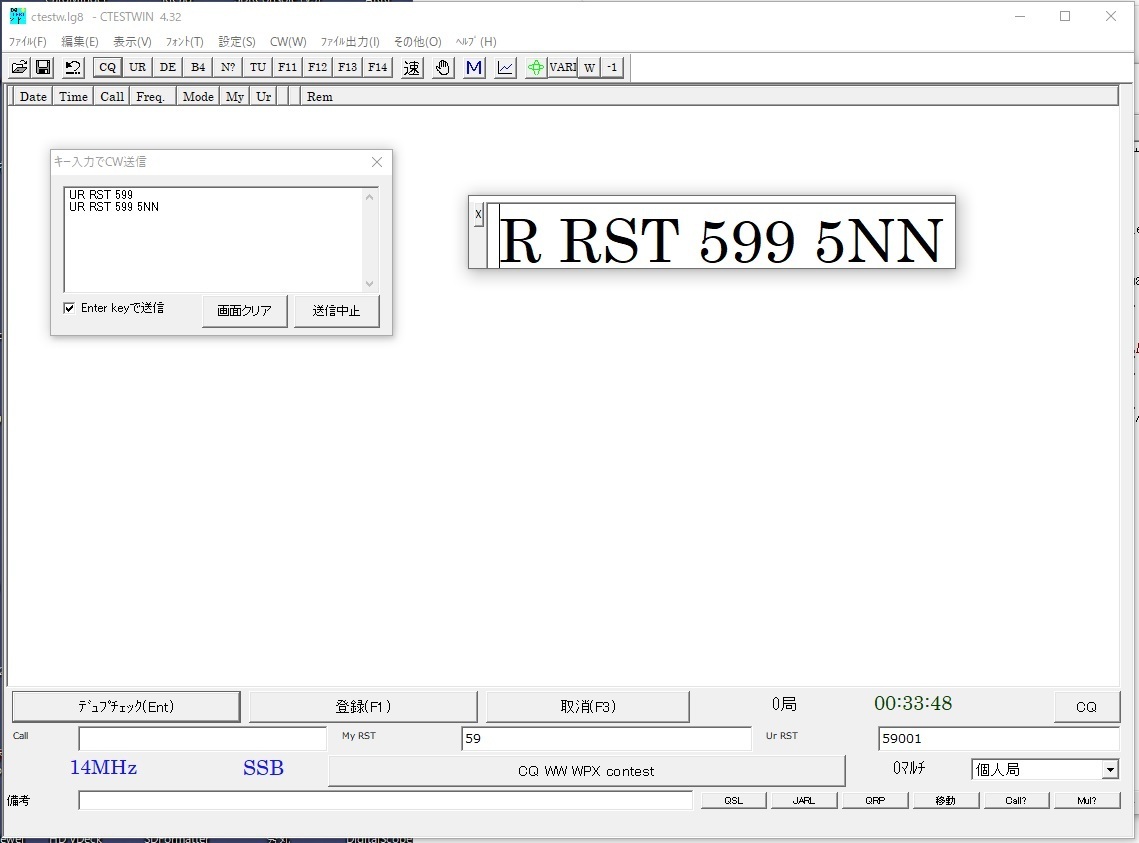Disable the Enter keyで送信 checkbox
This screenshot has width=1139, height=843.
(70, 308)
